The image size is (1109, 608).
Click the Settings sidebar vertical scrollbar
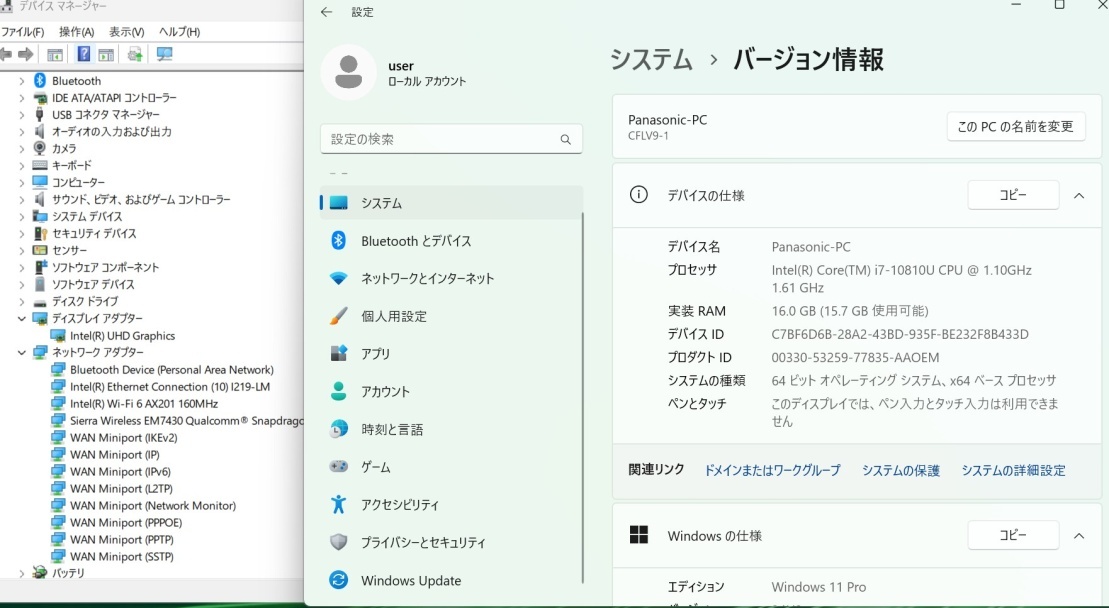click(x=583, y=397)
